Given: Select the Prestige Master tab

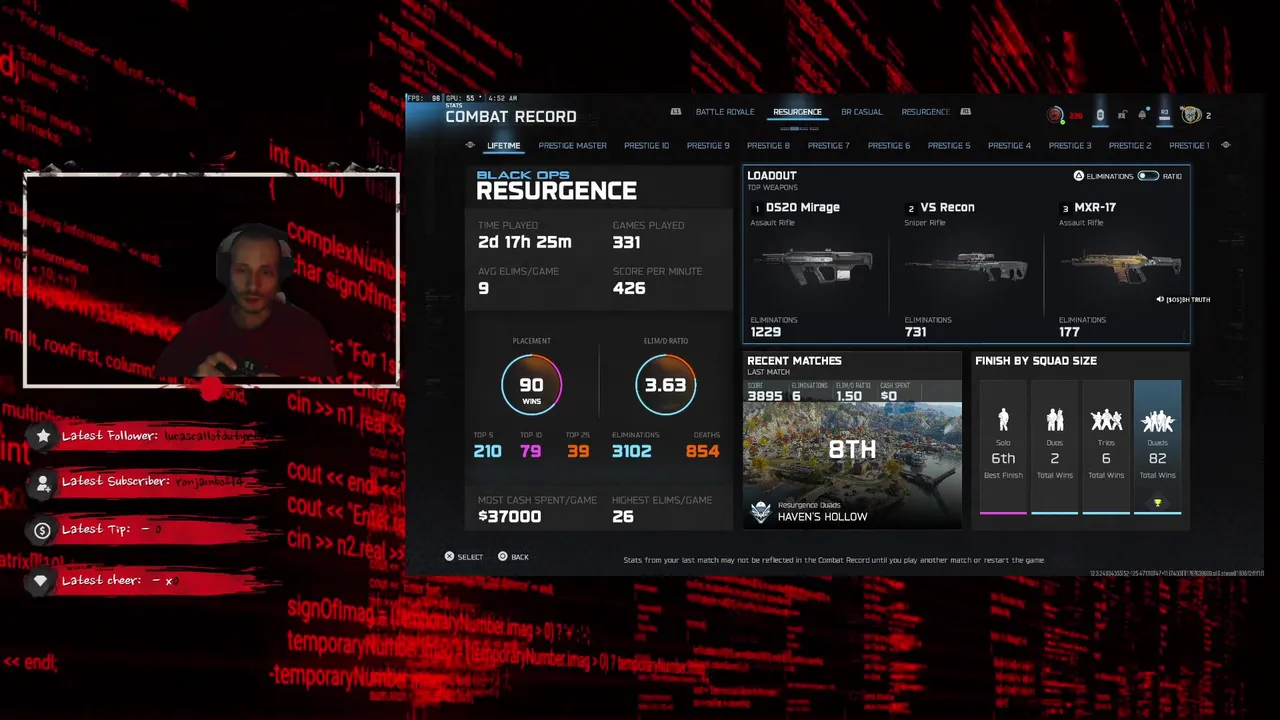Looking at the screenshot, I should (x=572, y=146).
